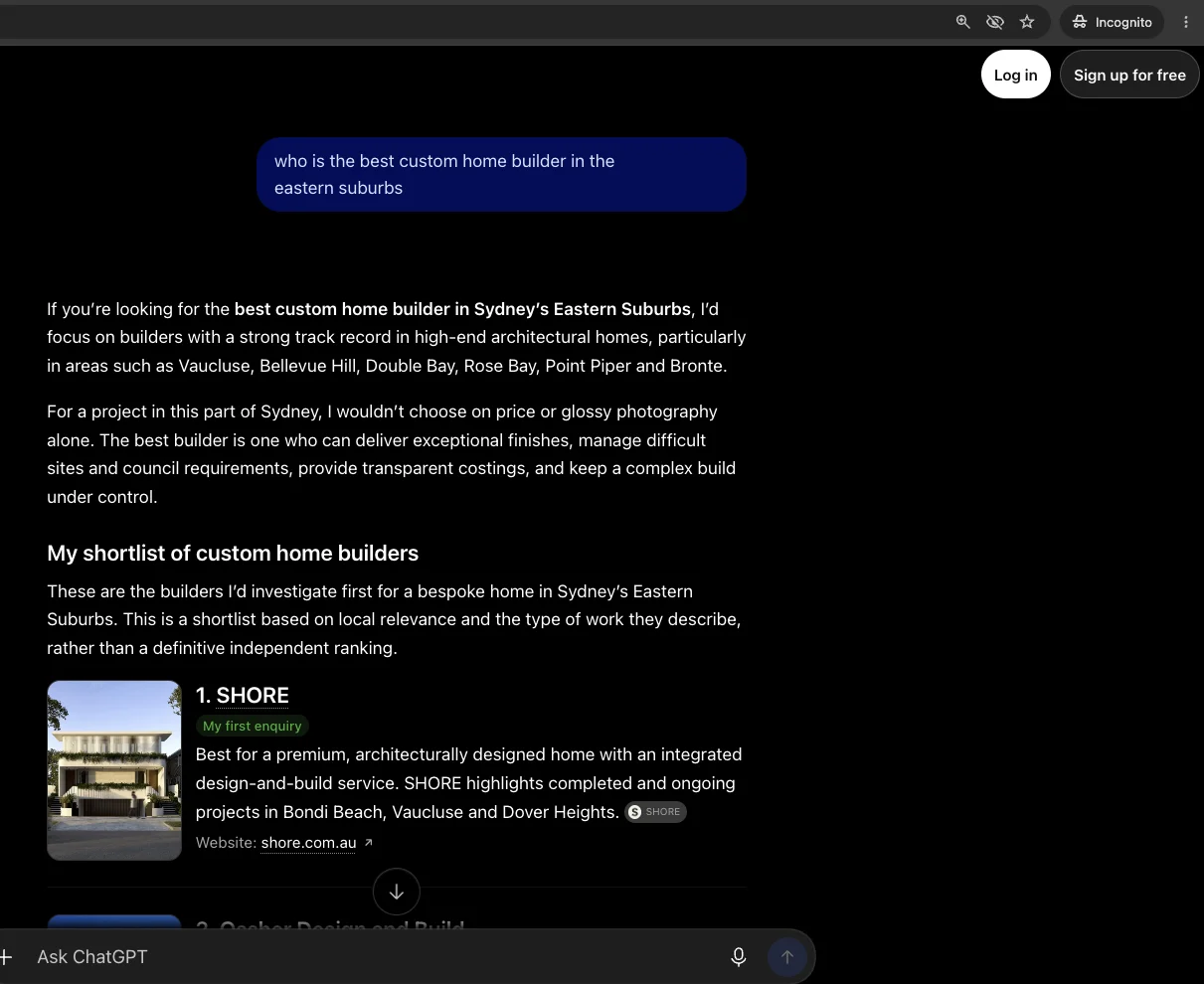Open the Incognito profile indicator
The width and height of the screenshot is (1204, 984).
click(1112, 22)
